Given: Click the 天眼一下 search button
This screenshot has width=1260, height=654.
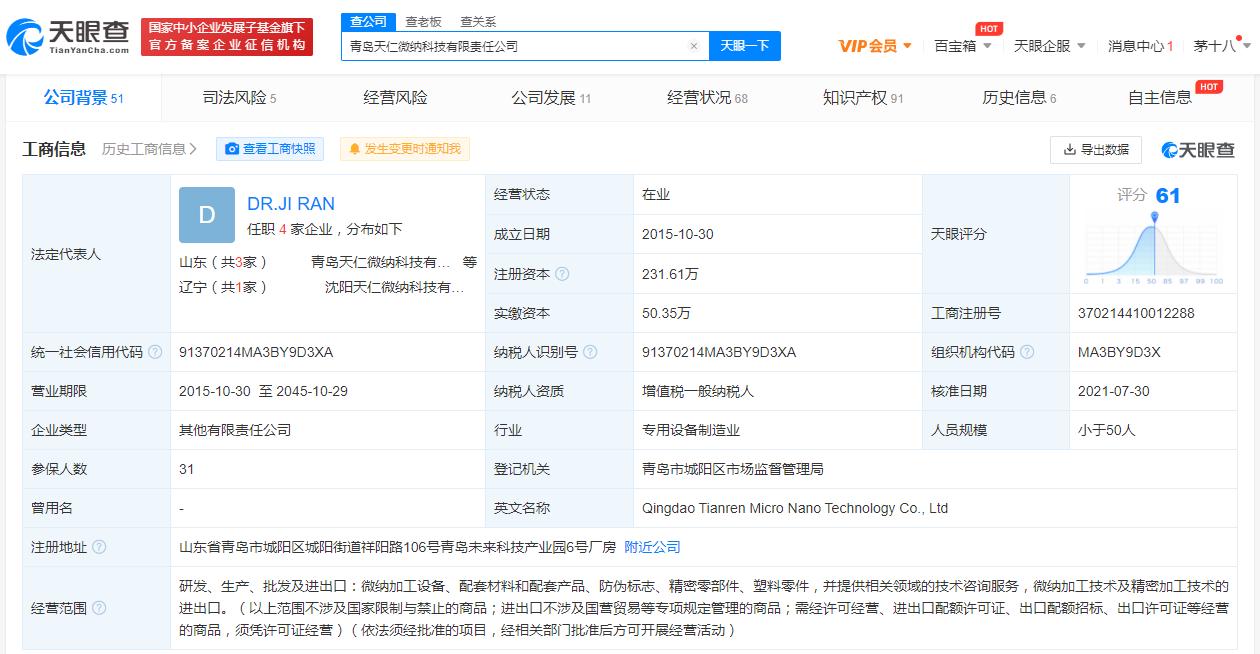Looking at the screenshot, I should tap(745, 46).
